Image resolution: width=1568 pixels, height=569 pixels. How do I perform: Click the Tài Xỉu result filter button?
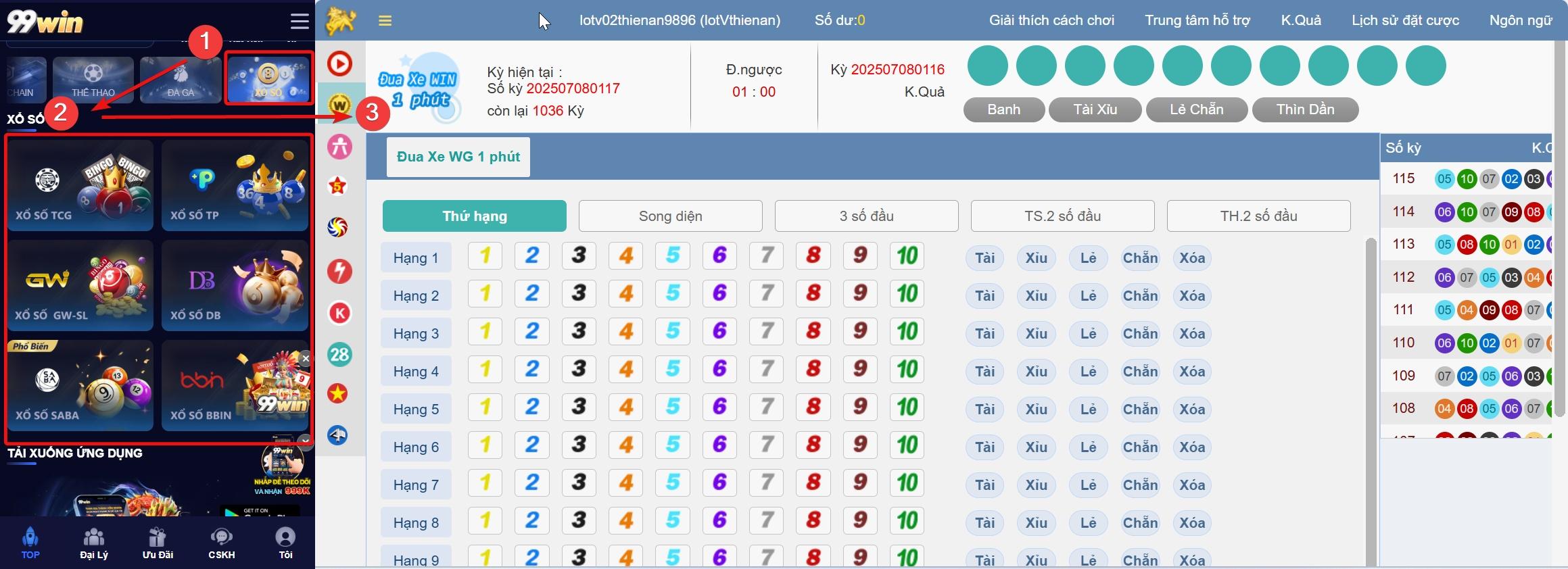click(1095, 109)
